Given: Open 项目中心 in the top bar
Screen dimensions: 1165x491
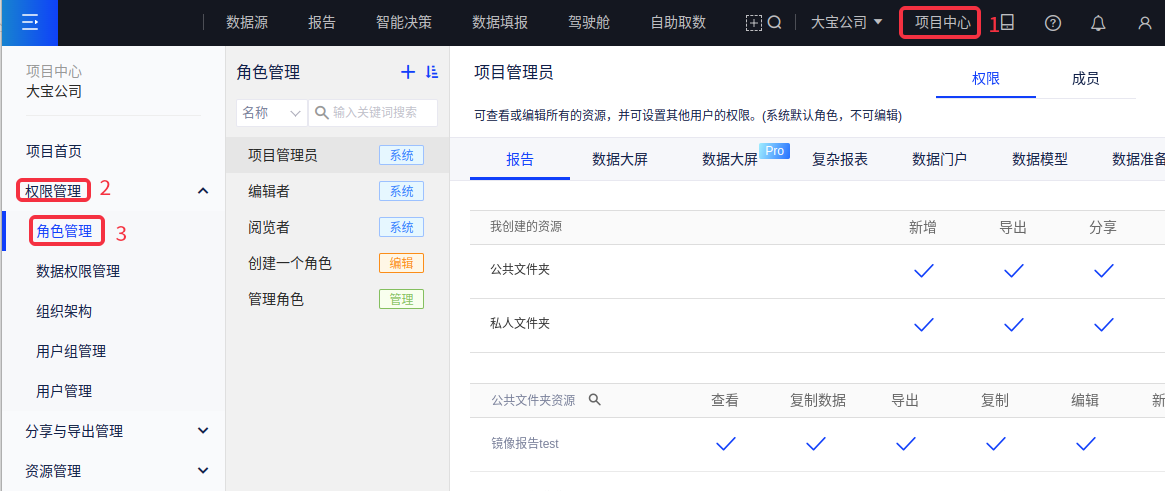Looking at the screenshot, I should point(942,22).
